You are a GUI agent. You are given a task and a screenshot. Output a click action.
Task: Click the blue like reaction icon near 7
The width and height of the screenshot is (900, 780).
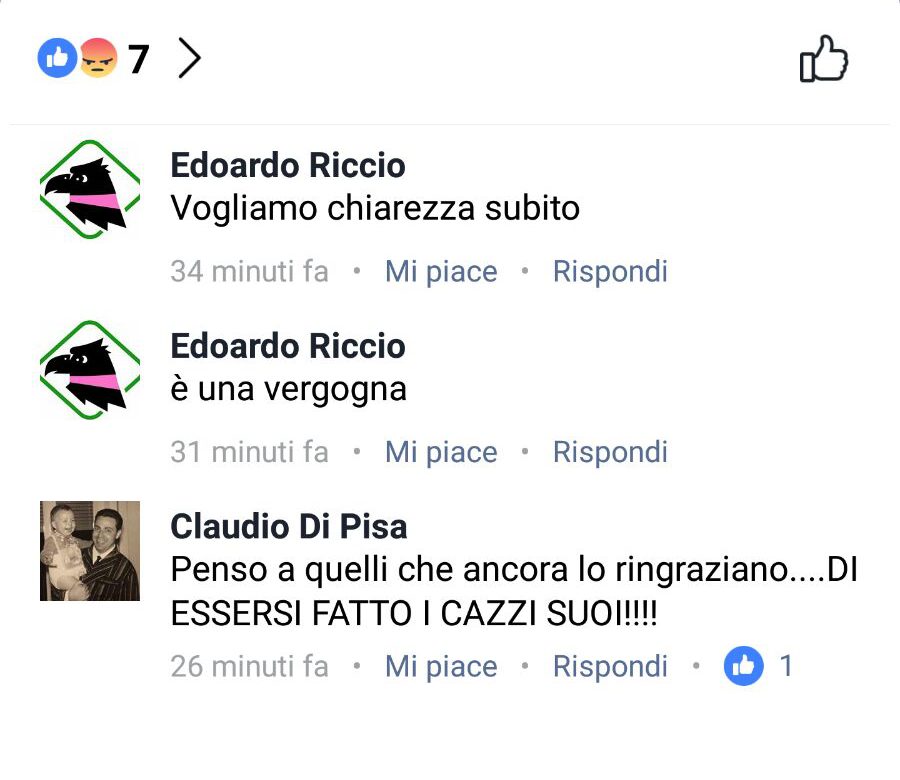(57, 58)
